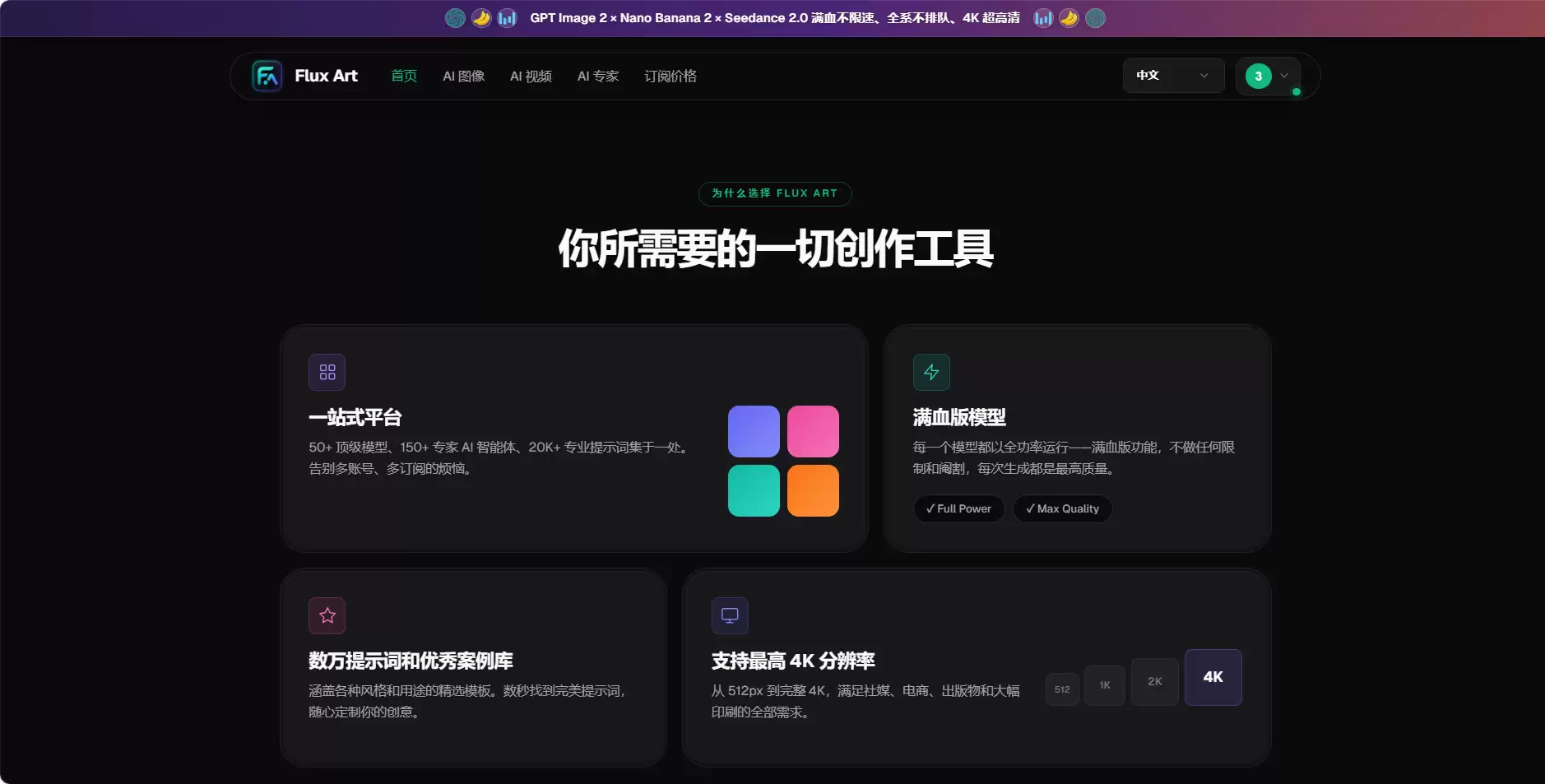This screenshot has height=784, width=1545.
Task: Click the Flux Art logo icon
Action: (x=267, y=76)
